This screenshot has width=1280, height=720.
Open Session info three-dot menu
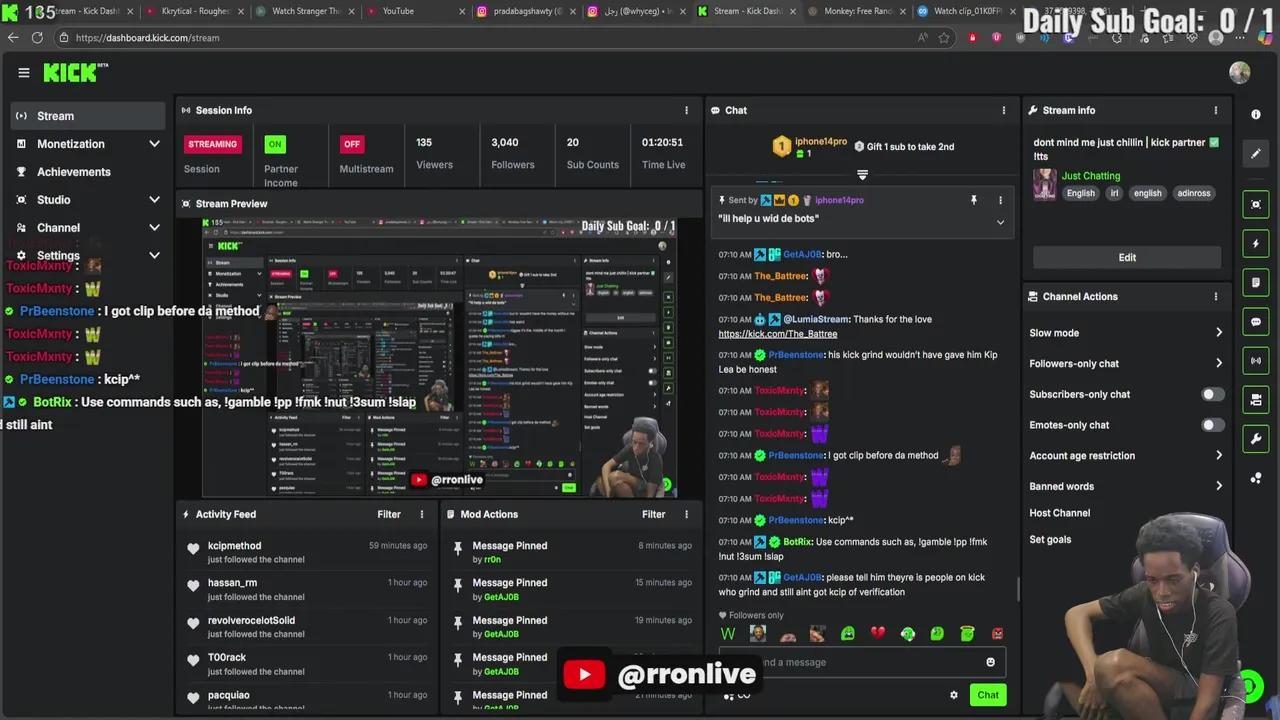(x=686, y=110)
